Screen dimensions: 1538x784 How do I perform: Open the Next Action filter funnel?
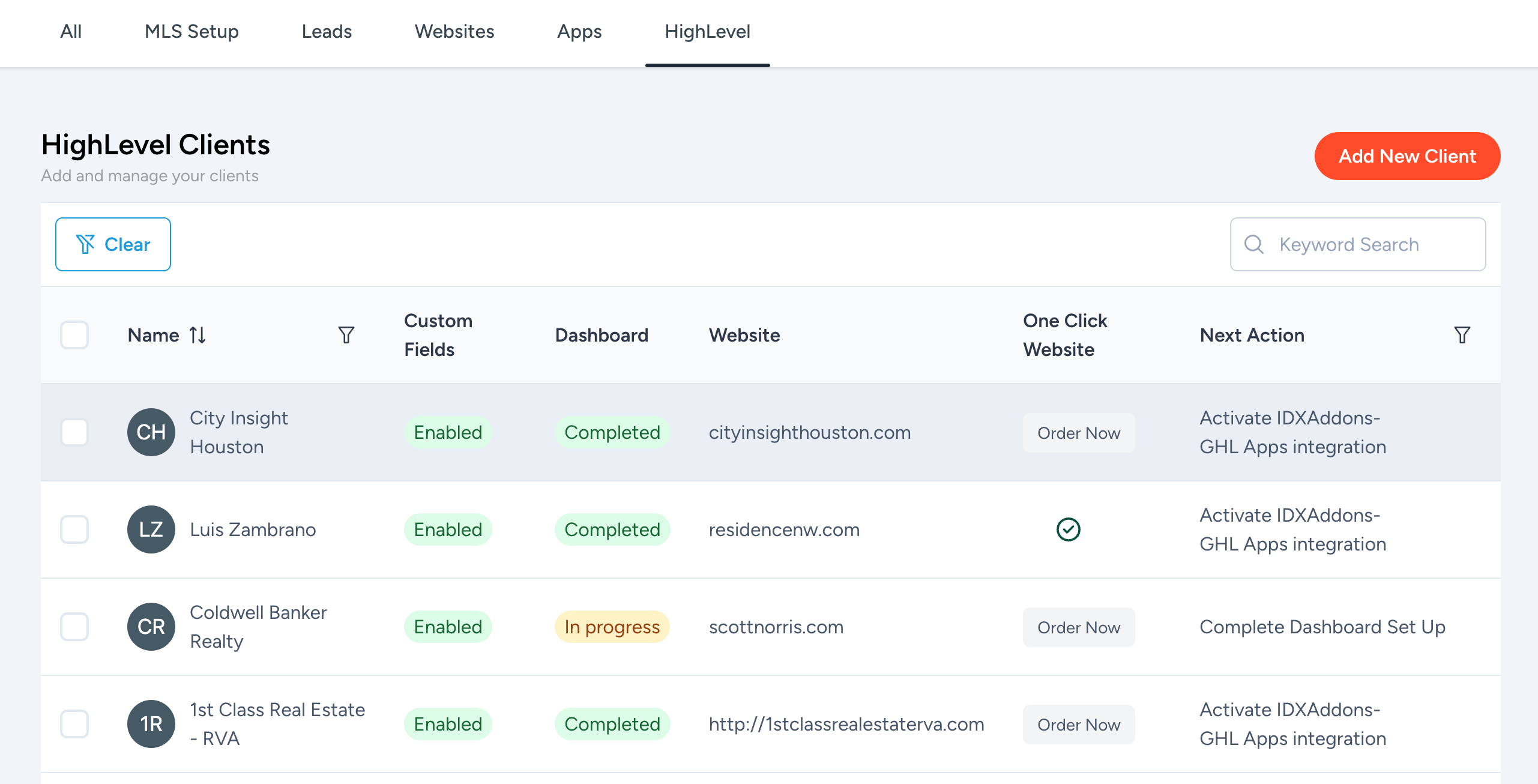pos(1462,335)
